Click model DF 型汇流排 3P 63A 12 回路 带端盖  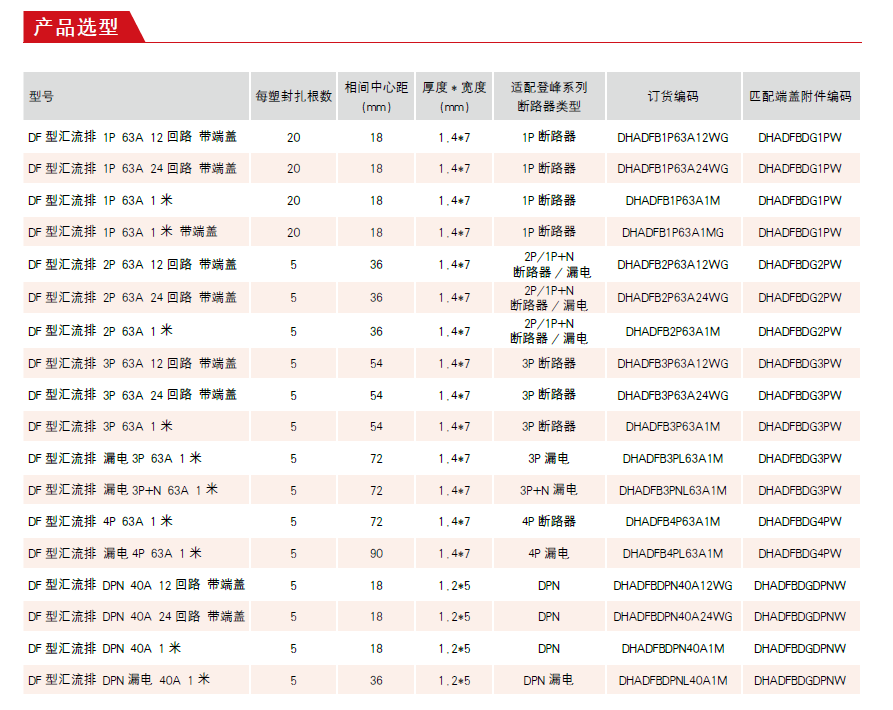tap(132, 363)
